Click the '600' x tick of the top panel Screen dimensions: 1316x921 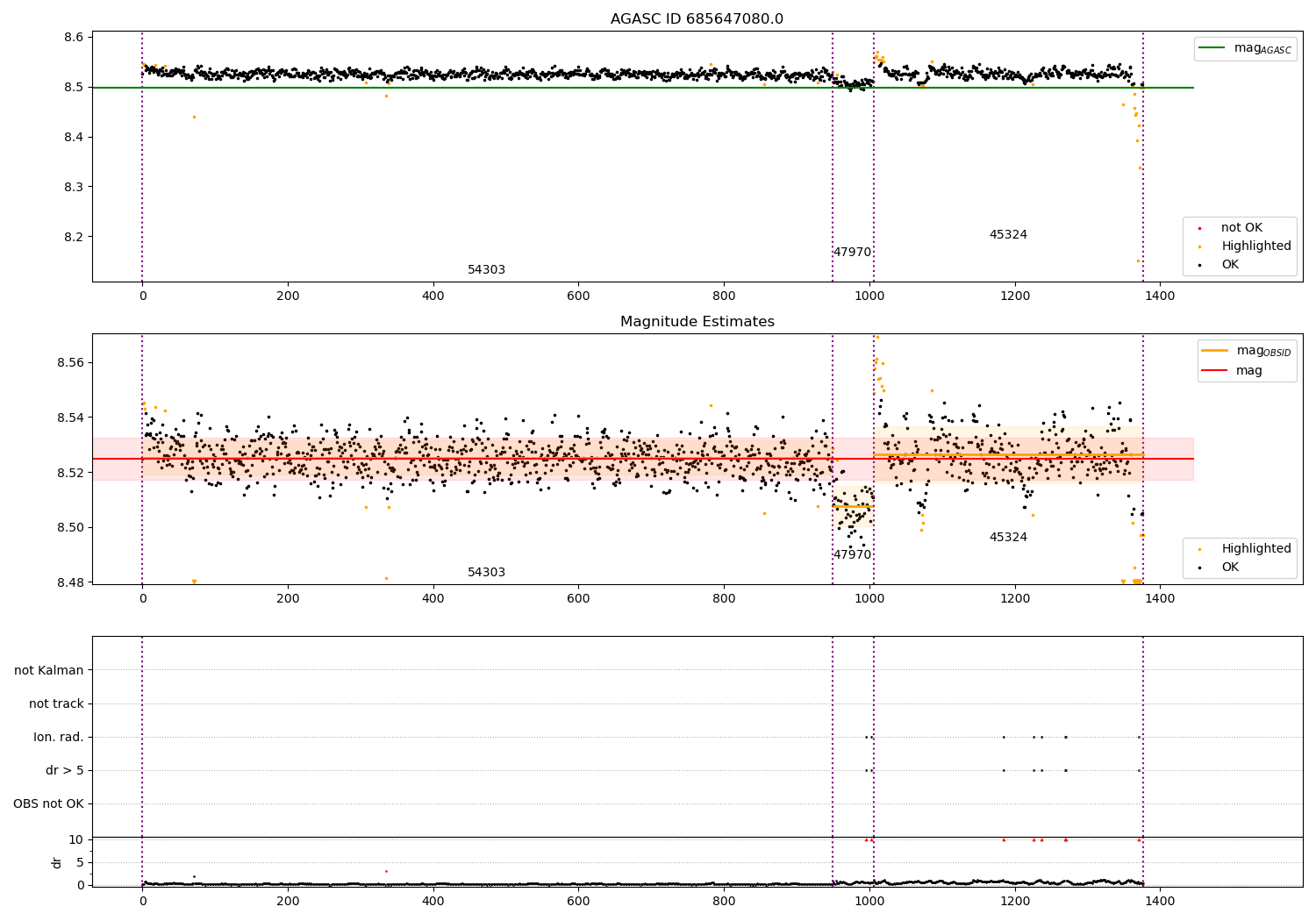pos(578,296)
